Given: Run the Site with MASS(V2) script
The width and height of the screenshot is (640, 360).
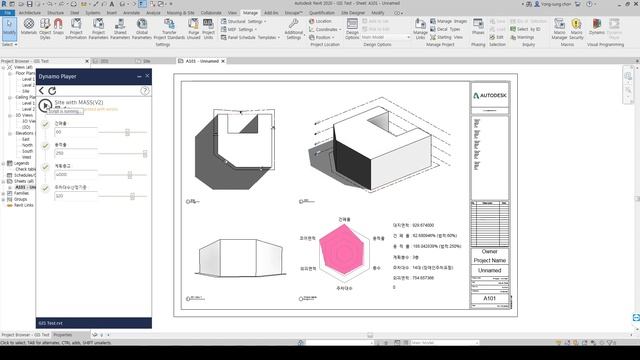Looking at the screenshot, I should coord(45,105).
